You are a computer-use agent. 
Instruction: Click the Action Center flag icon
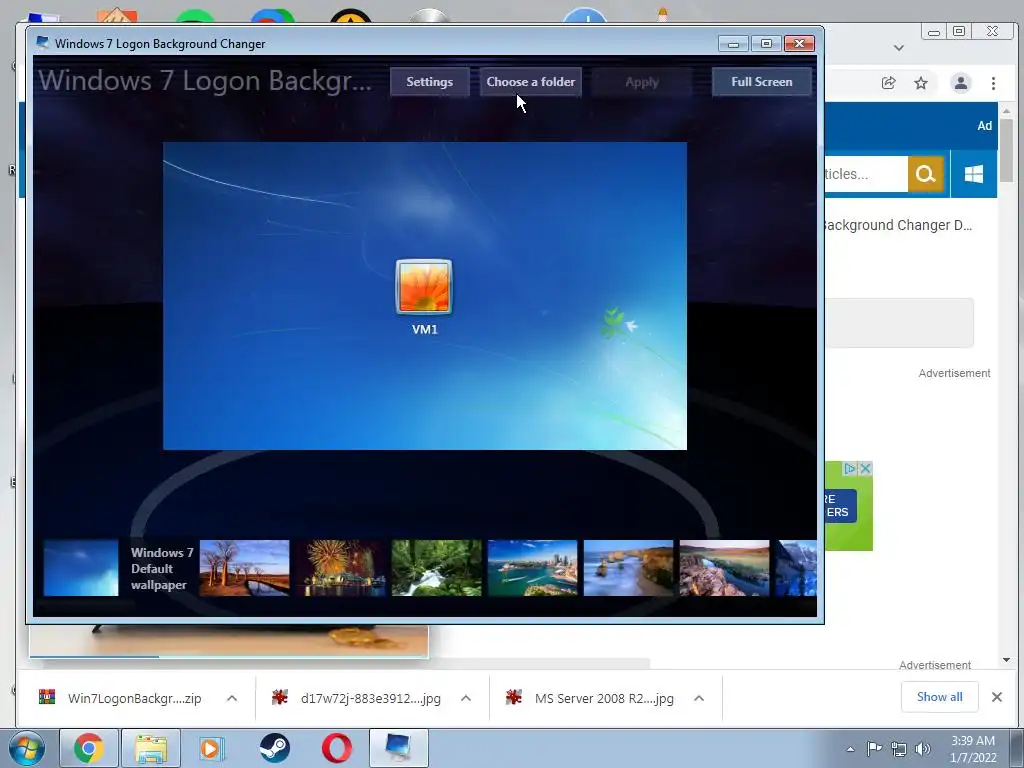click(x=874, y=748)
